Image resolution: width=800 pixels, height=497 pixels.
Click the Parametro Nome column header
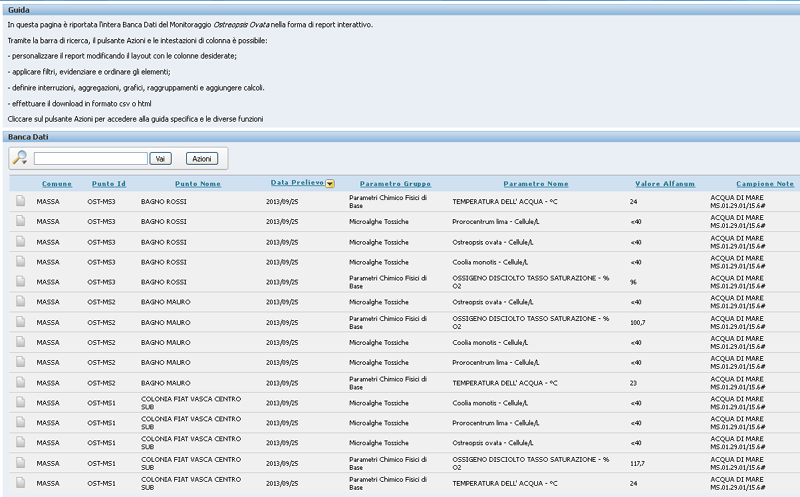(x=535, y=184)
